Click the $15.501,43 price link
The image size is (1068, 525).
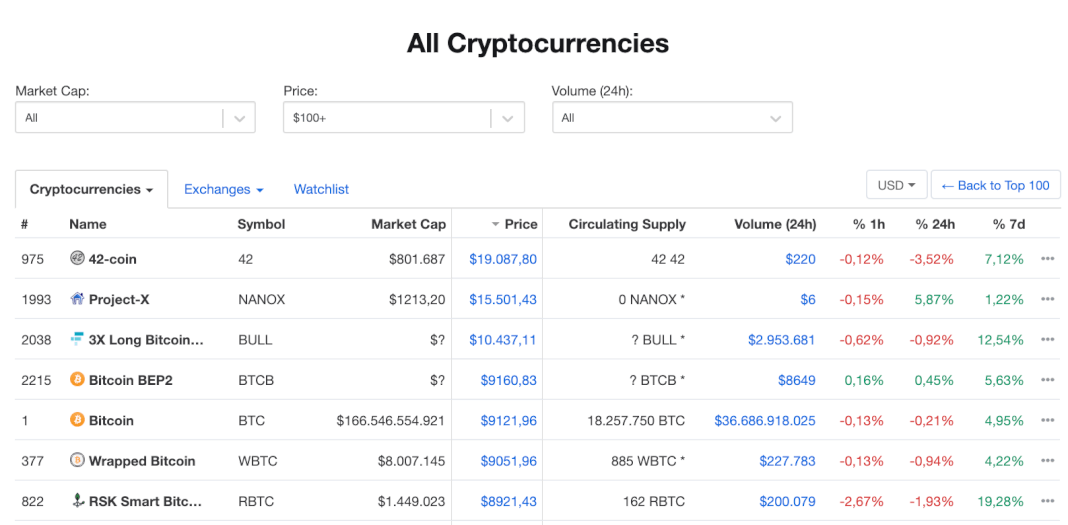(x=503, y=299)
